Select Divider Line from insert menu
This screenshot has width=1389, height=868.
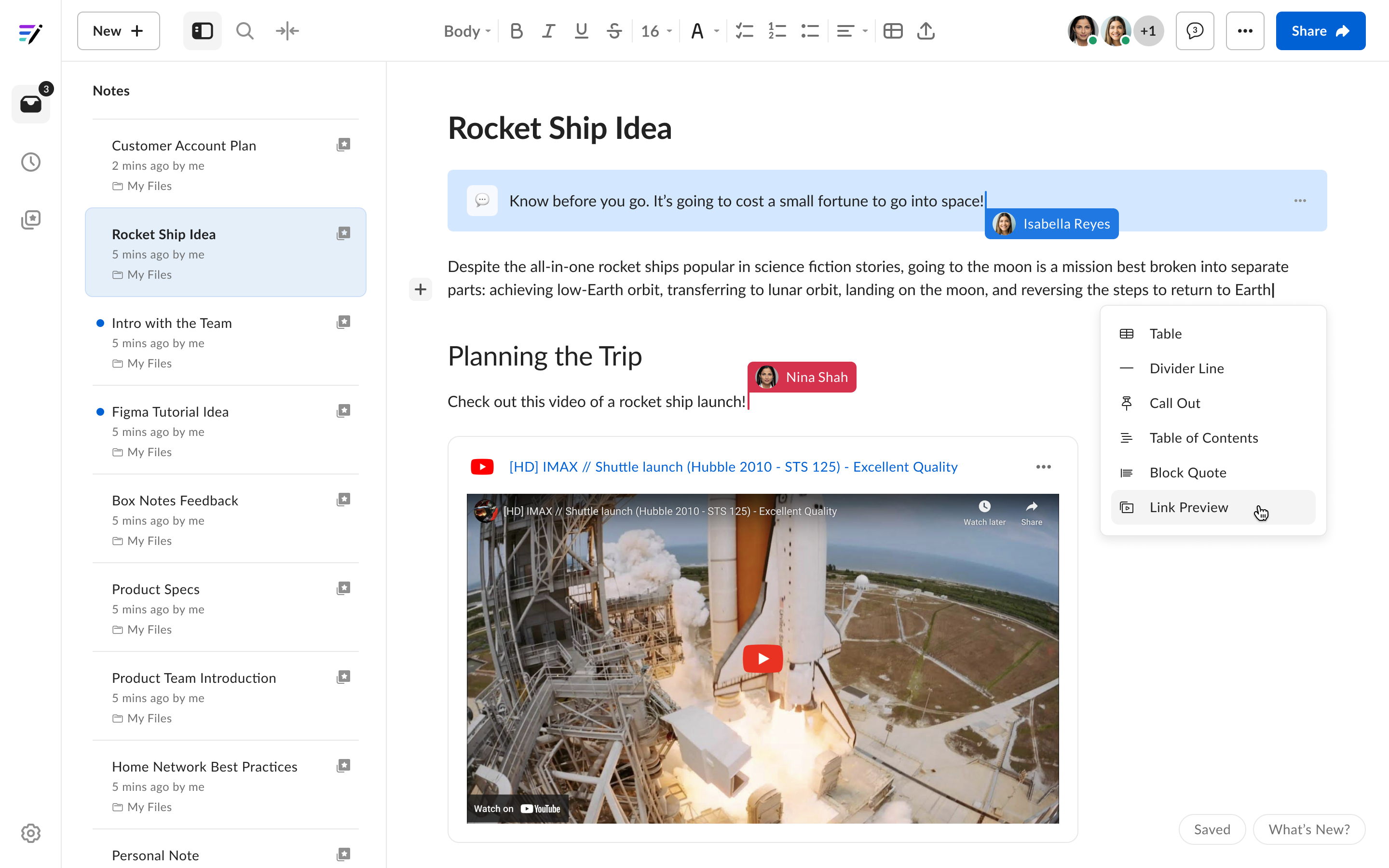(x=1213, y=368)
